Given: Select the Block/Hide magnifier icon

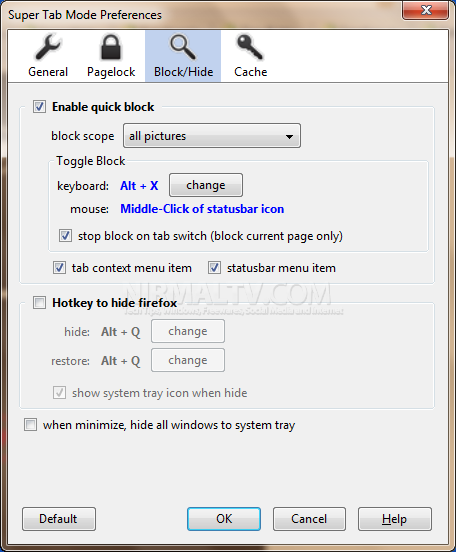Looking at the screenshot, I should [183, 47].
